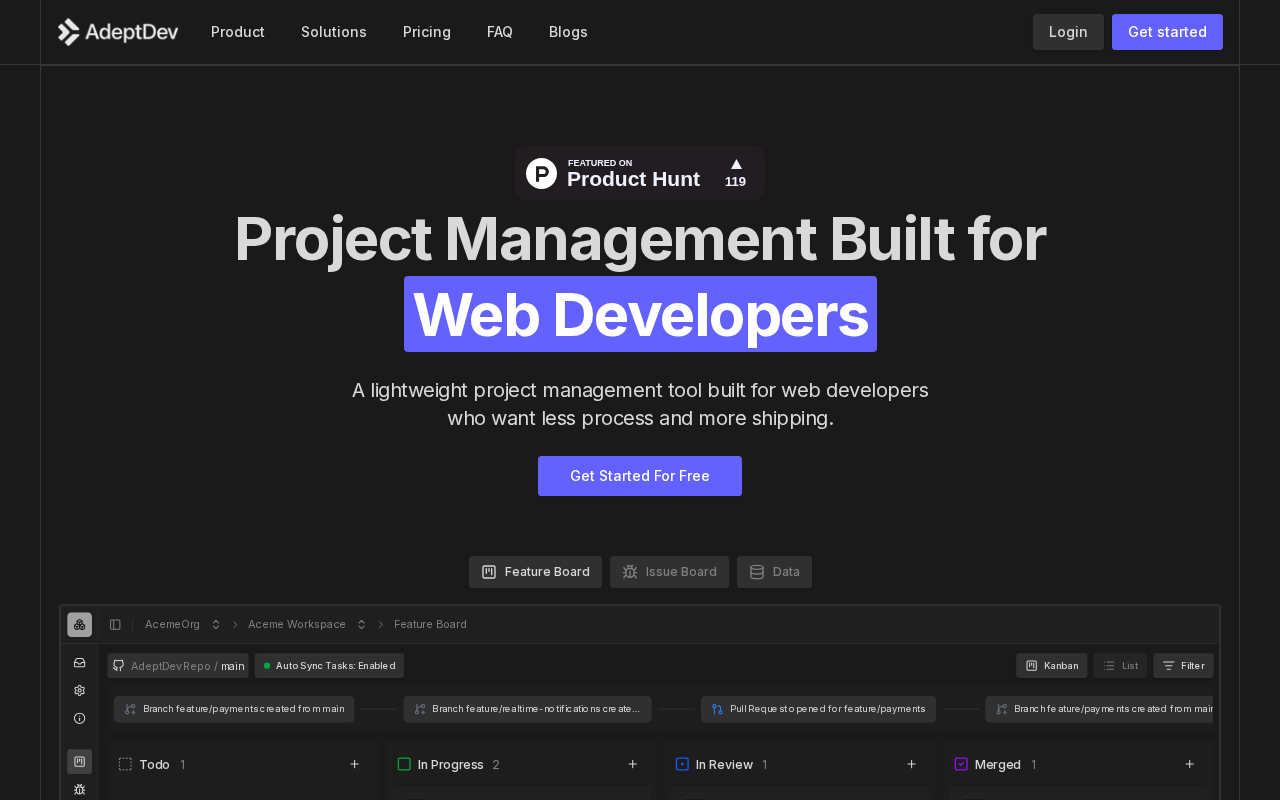The height and width of the screenshot is (800, 1280).
Task: Click the In Review column title
Action: [724, 765]
